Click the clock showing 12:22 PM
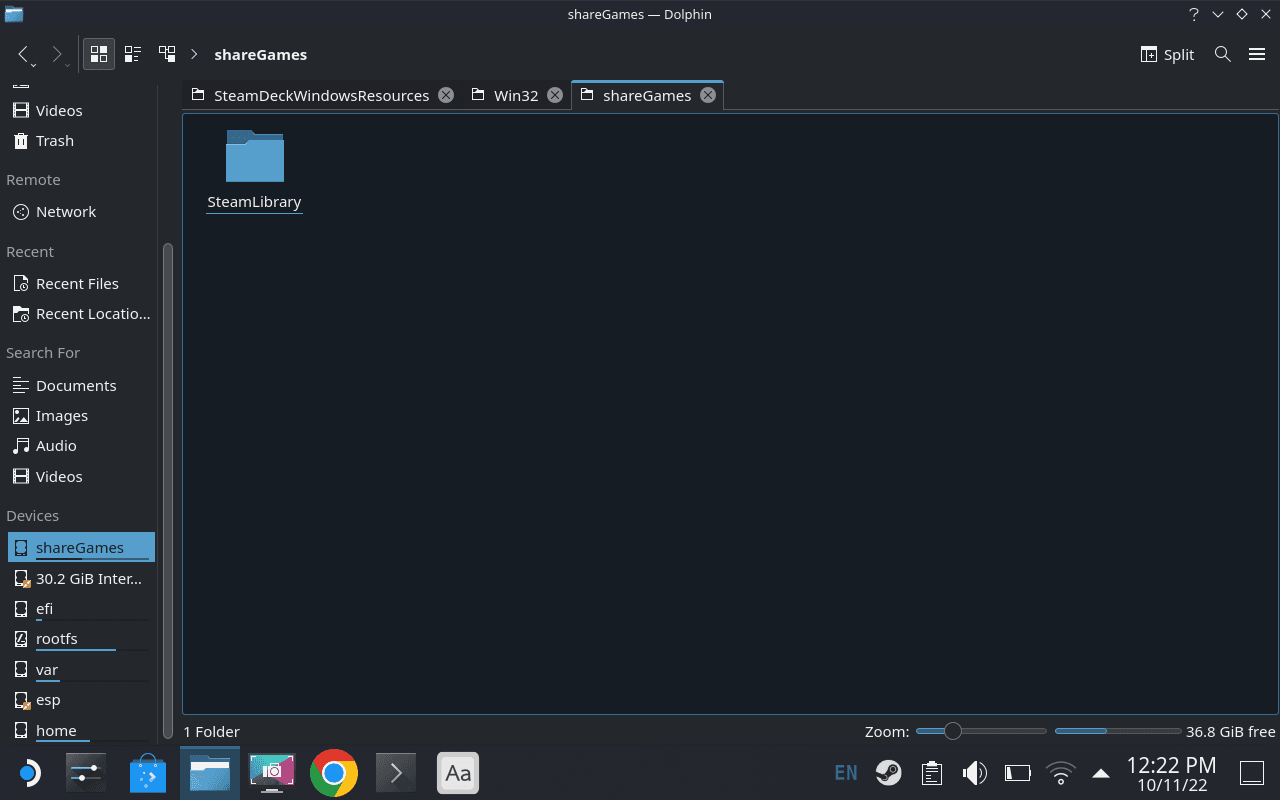1280x800 pixels. point(1171,766)
